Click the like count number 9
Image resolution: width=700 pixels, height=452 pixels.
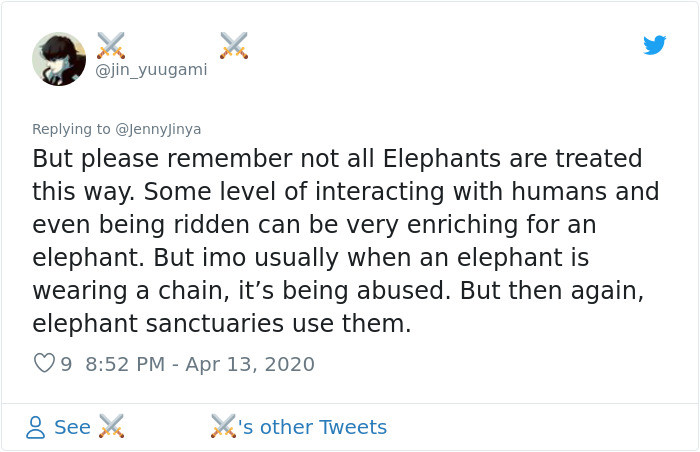66,364
